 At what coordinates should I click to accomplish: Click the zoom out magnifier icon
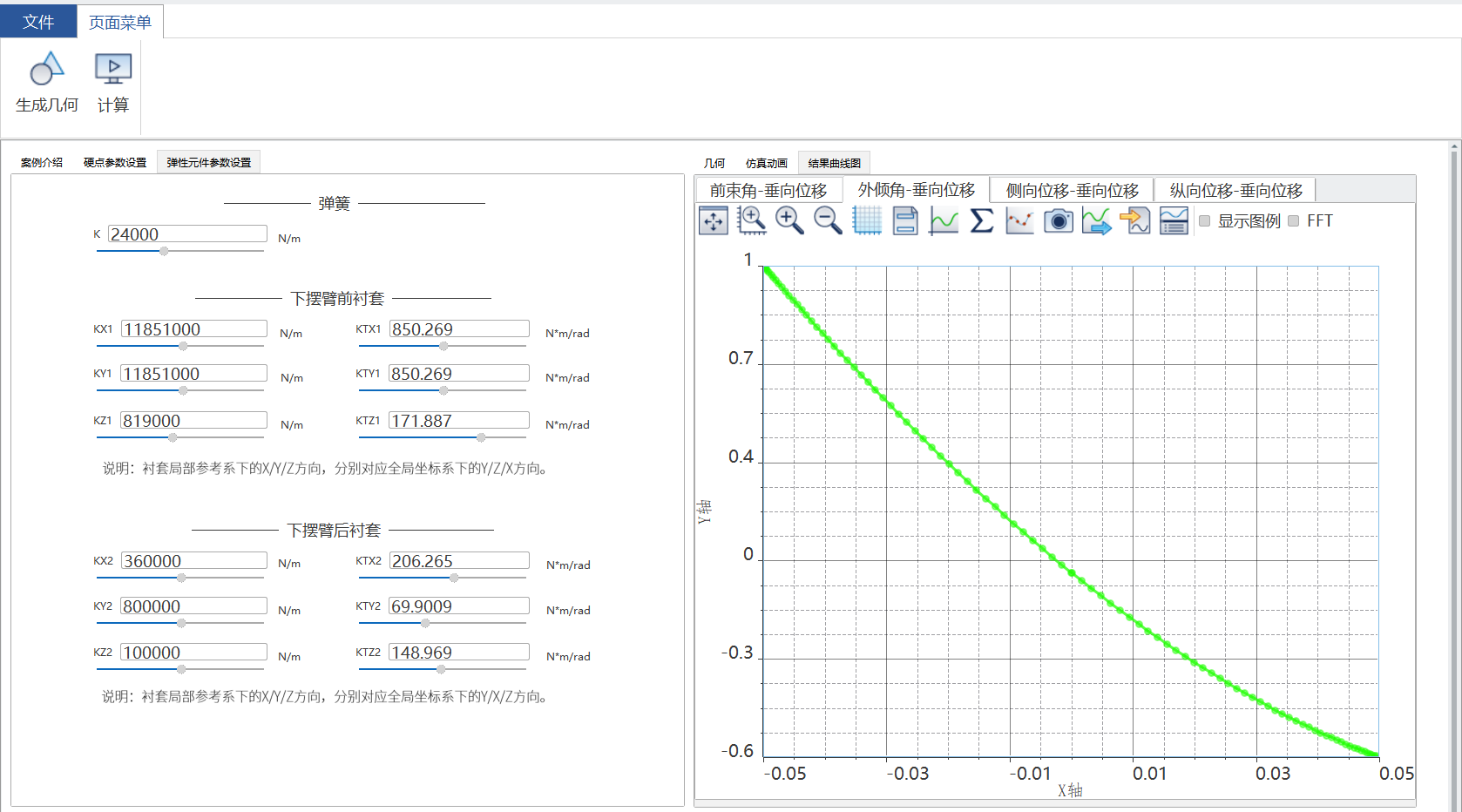[828, 221]
